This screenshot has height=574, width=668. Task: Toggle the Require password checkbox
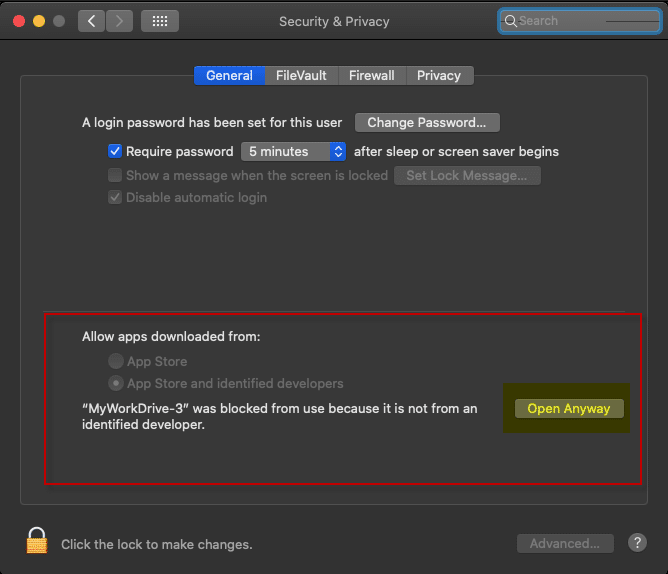[115, 152]
